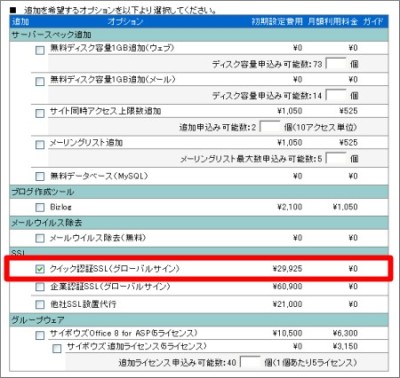Screen dimensions: 400x378
Task: Click the ¥3,150 monthly fee for サイボウズ追加ライセンス
Action: (345, 346)
